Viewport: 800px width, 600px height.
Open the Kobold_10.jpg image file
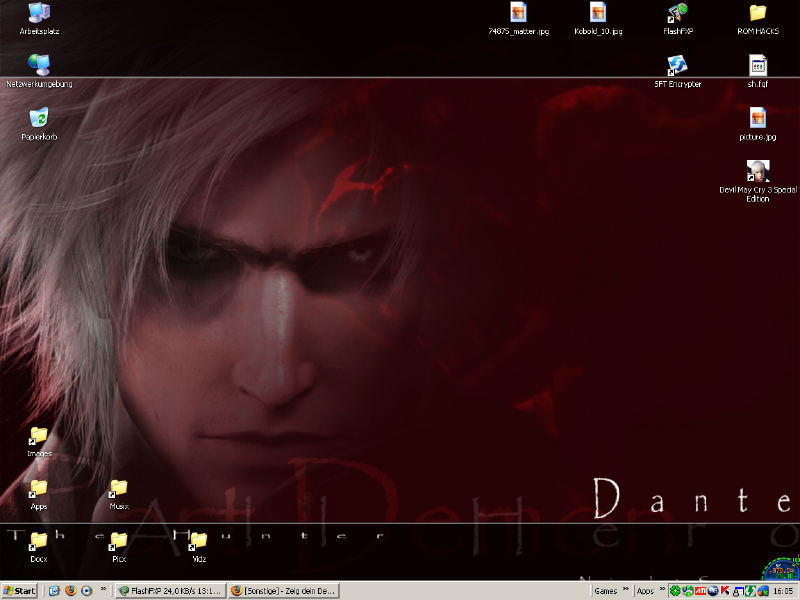598,18
